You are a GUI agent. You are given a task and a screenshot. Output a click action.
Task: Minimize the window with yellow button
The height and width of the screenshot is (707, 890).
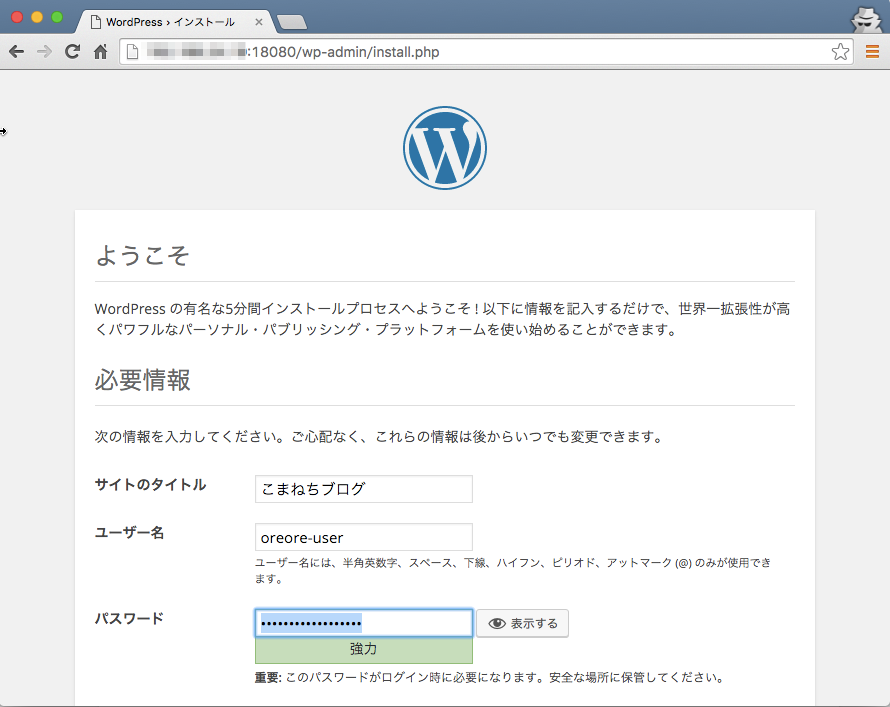point(37,17)
